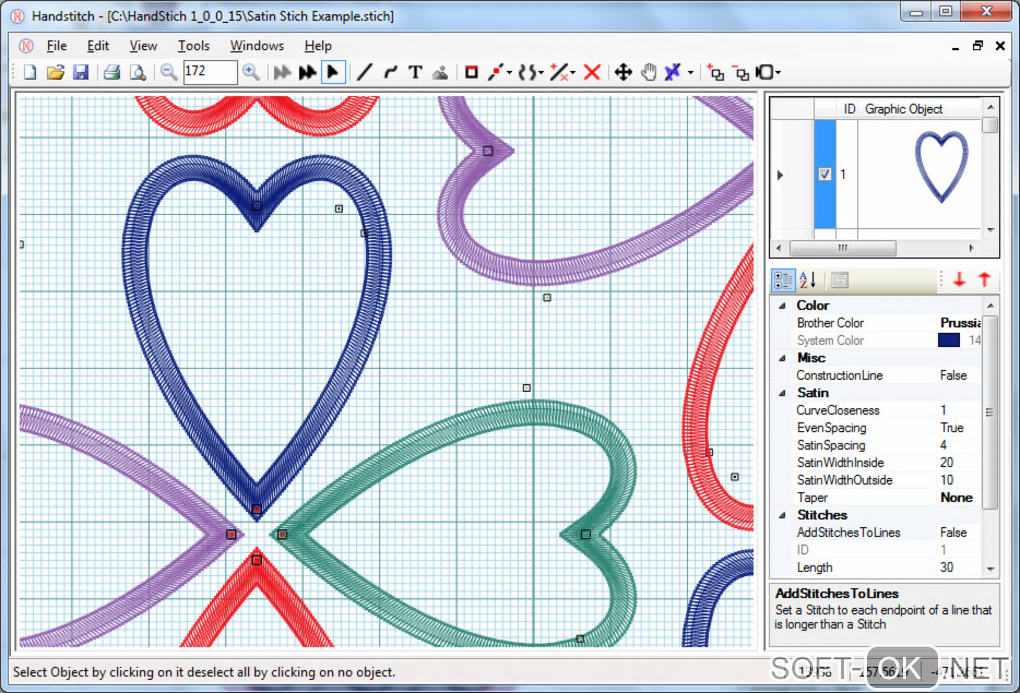
Task: Click the print icon in toolbar
Action: pos(112,72)
